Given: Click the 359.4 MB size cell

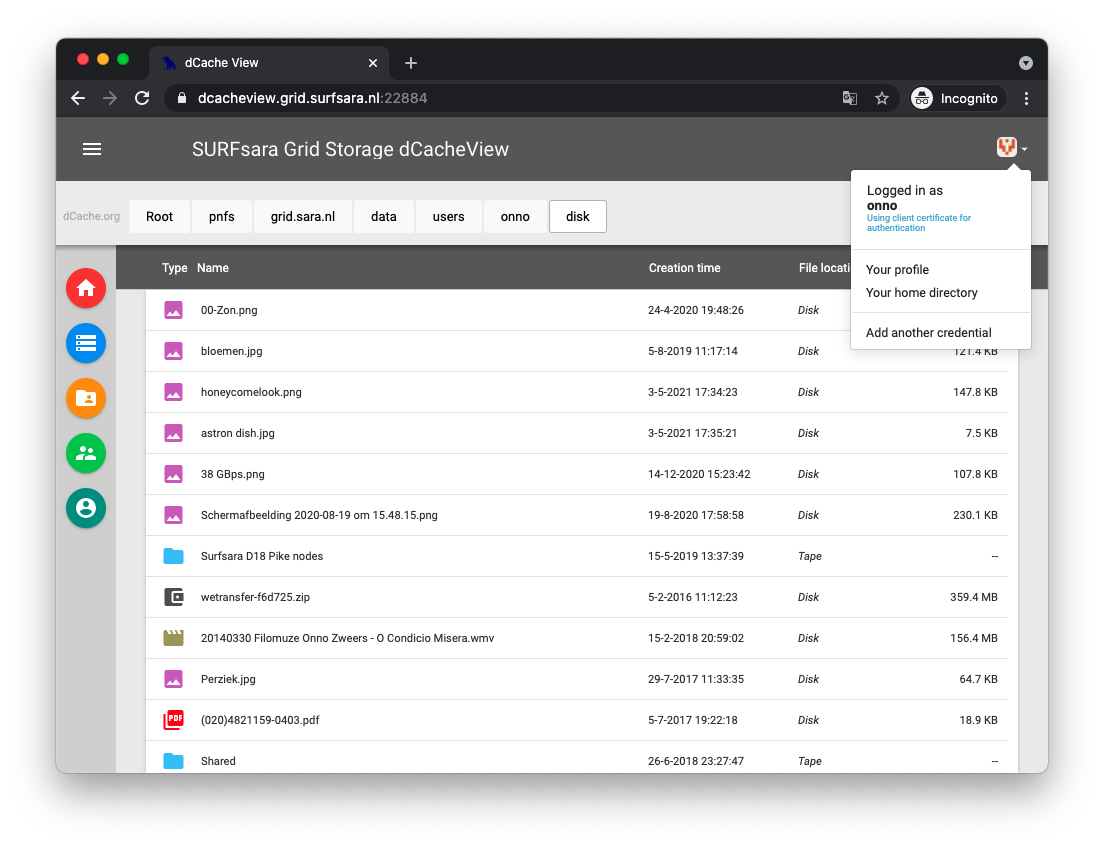Looking at the screenshot, I should click(x=974, y=597).
